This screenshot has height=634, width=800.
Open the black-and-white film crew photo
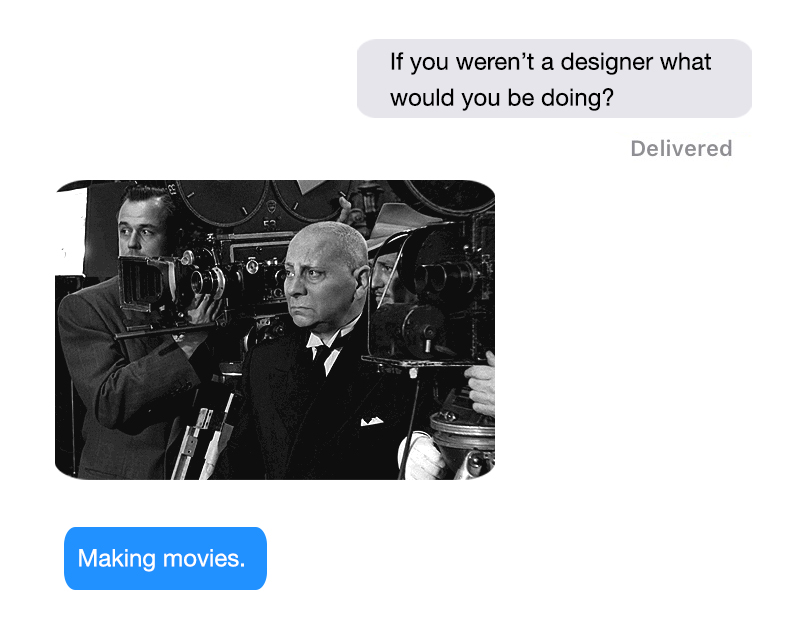(x=275, y=329)
